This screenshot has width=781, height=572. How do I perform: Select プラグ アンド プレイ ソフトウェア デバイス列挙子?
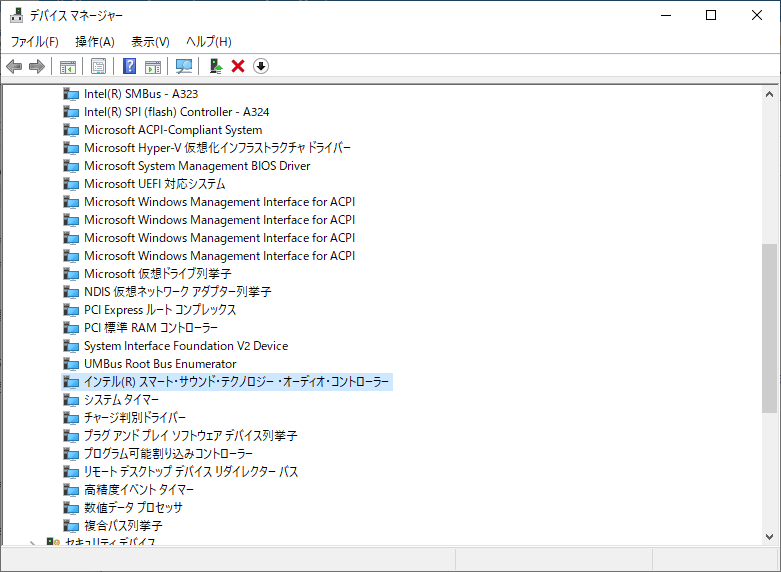click(190, 435)
